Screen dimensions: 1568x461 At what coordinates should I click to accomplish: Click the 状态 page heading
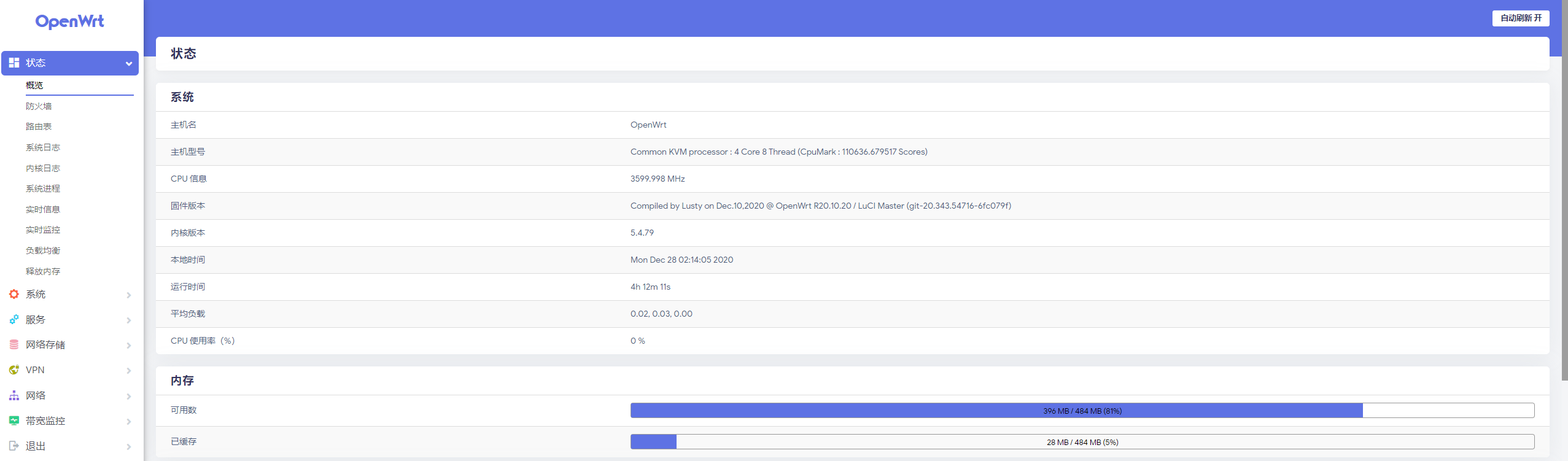click(184, 53)
